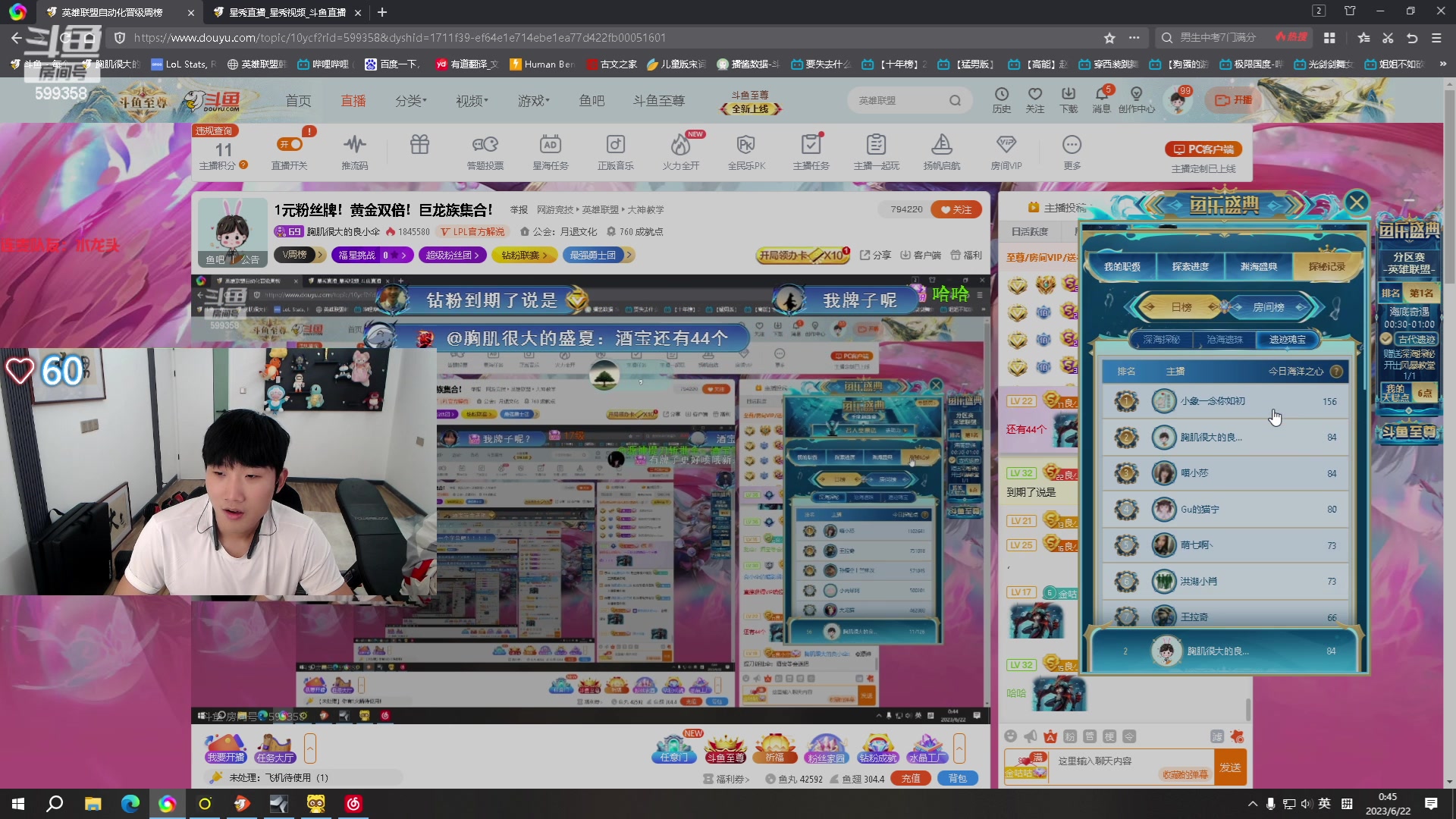Open 火力全开 flame icon
Screen dimensions: 1456x819
(x=680, y=151)
